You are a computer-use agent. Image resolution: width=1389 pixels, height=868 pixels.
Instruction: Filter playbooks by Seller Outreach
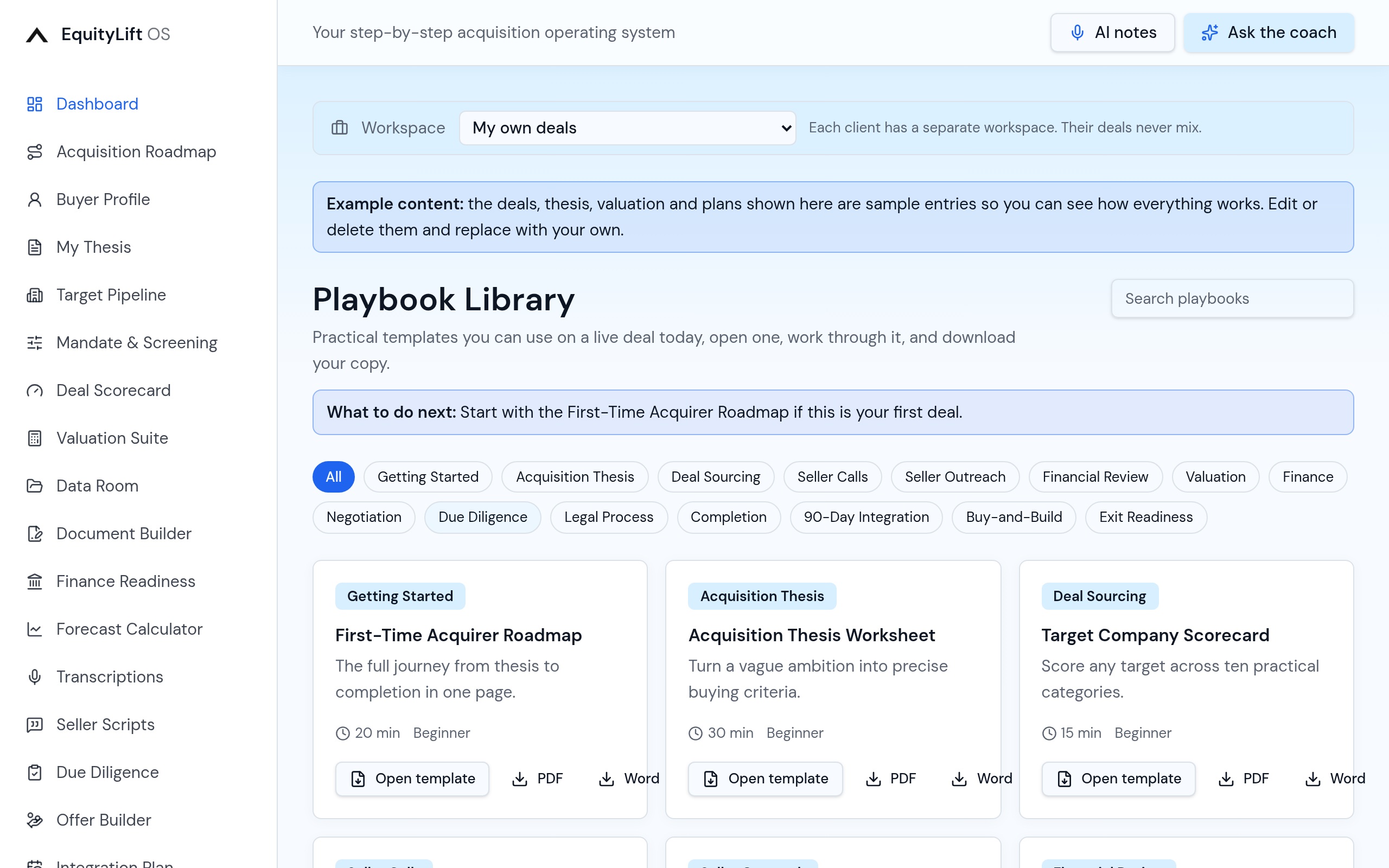click(955, 477)
